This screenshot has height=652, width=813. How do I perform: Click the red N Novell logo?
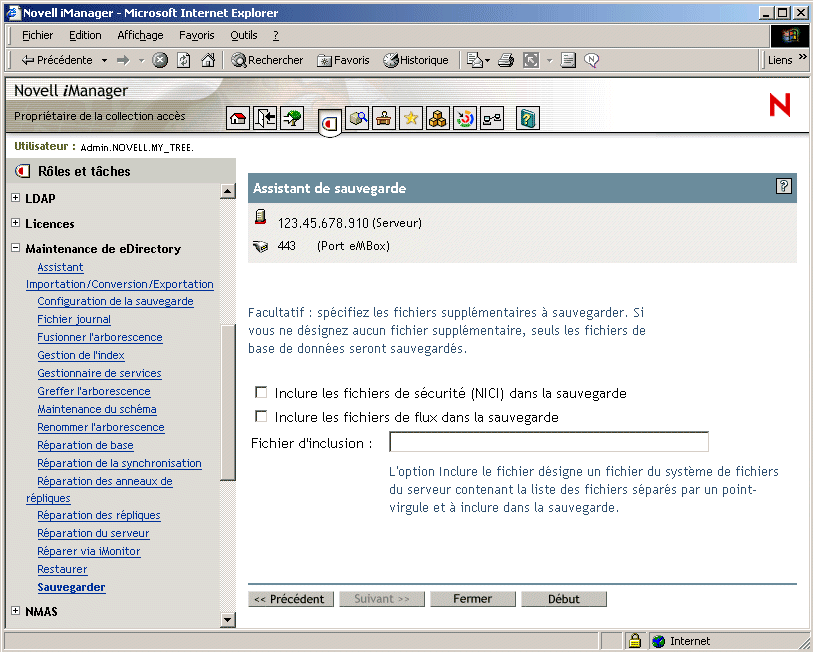[779, 105]
